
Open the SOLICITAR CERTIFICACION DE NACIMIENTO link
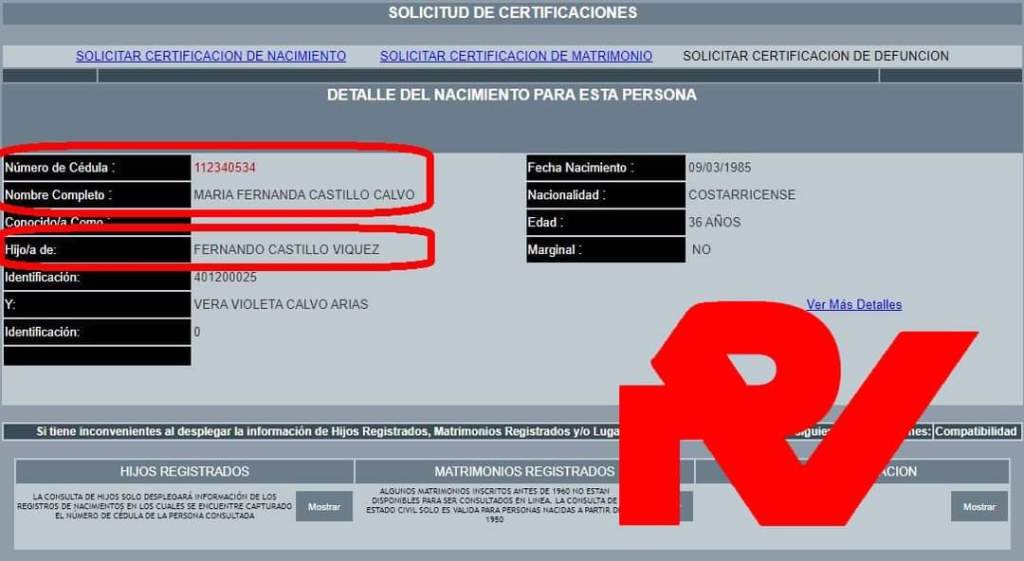pyautogui.click(x=211, y=56)
